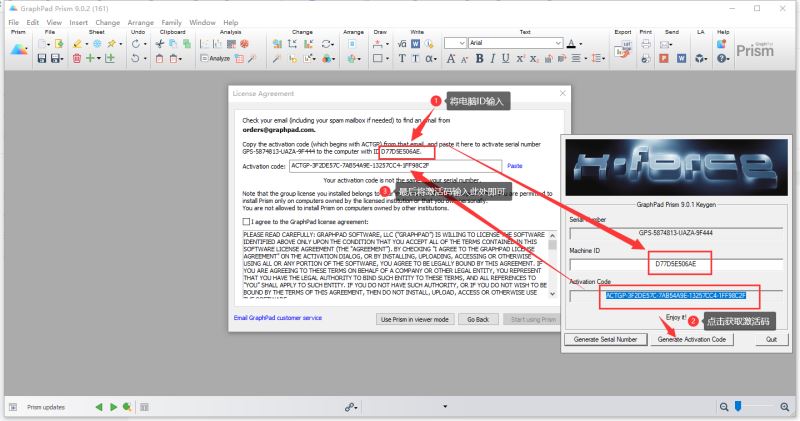Viewport: 800px width, 421px height.
Task: Open the Family menu
Action: (x=171, y=22)
